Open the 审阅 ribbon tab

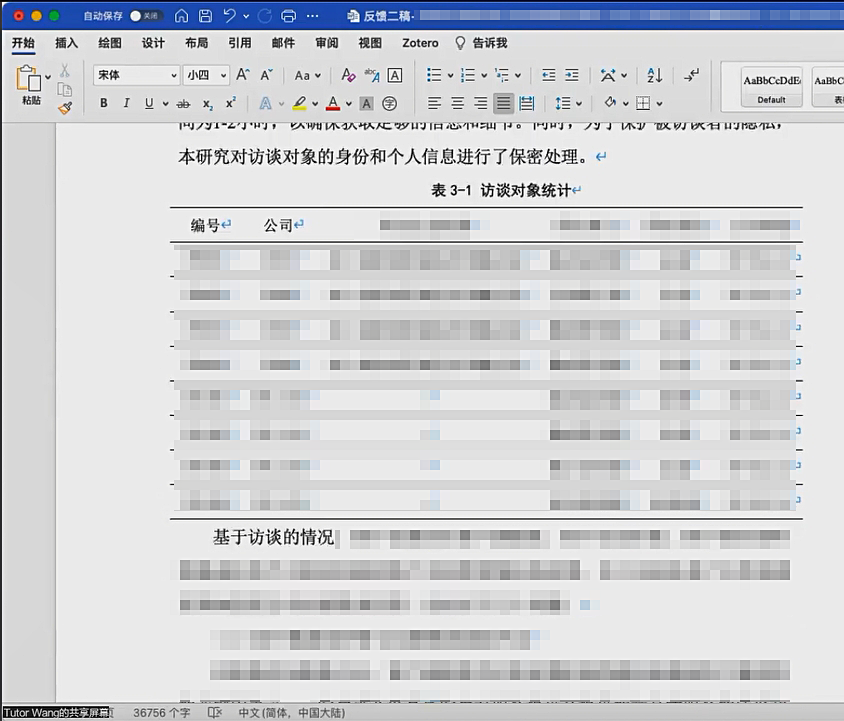pos(327,43)
